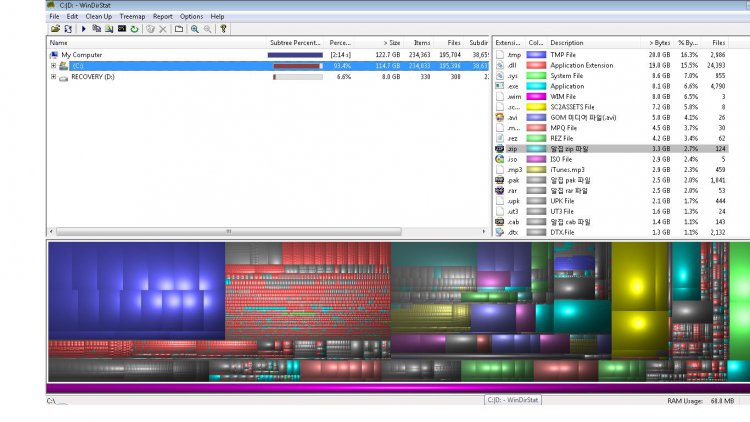
Task: Click the SC2ASSETS File yellow swatch
Action: (536, 107)
